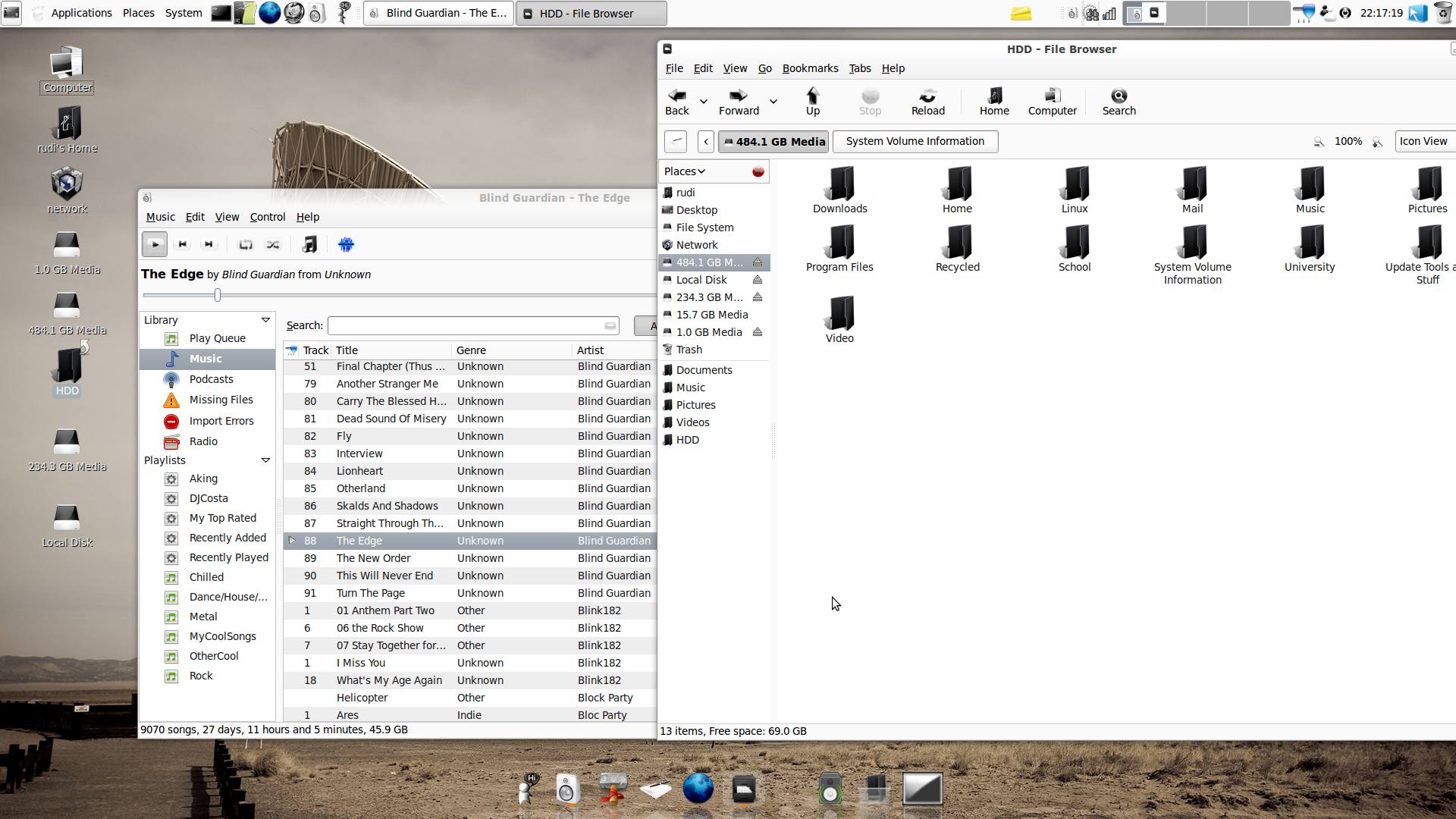
Task: Open the Control menu in Rhythmbox
Action: click(x=267, y=217)
